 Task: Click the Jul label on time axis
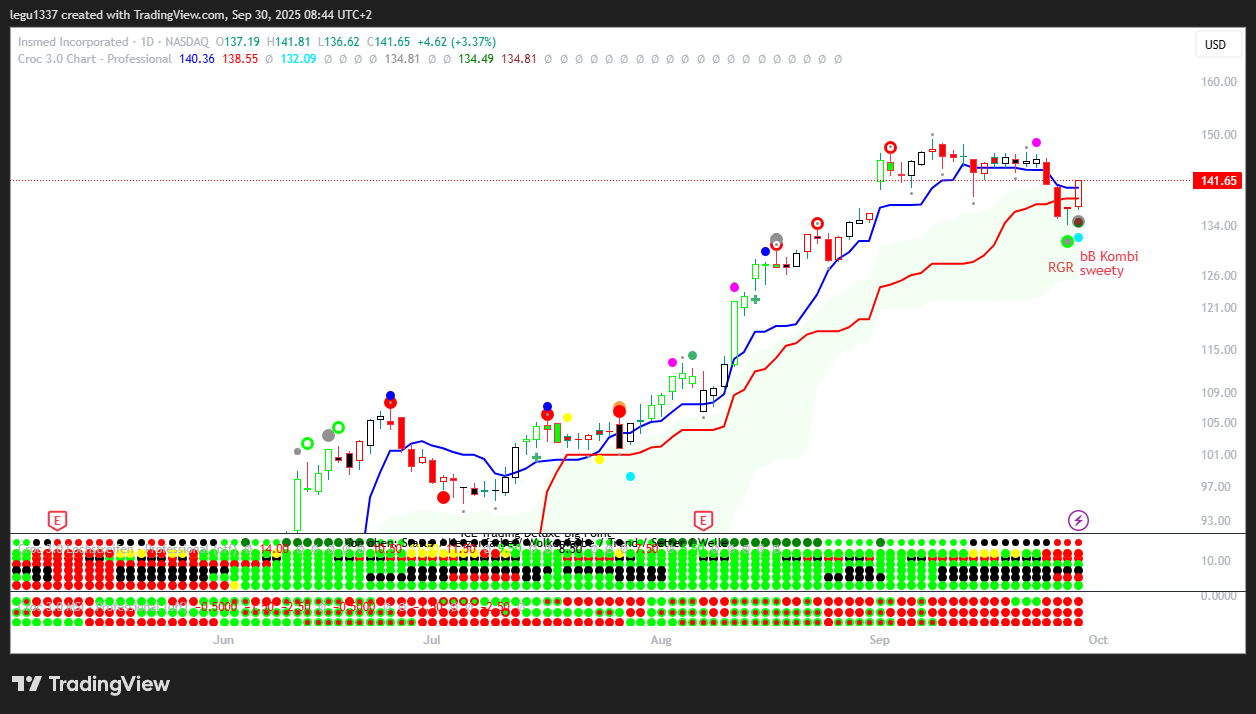click(432, 639)
